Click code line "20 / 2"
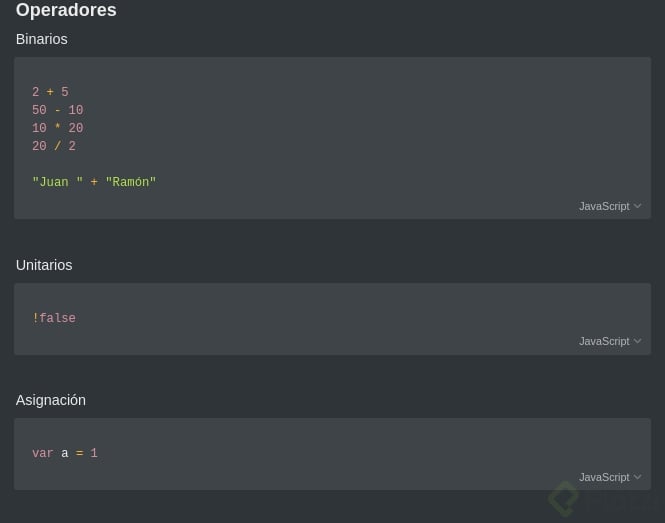 54,146
